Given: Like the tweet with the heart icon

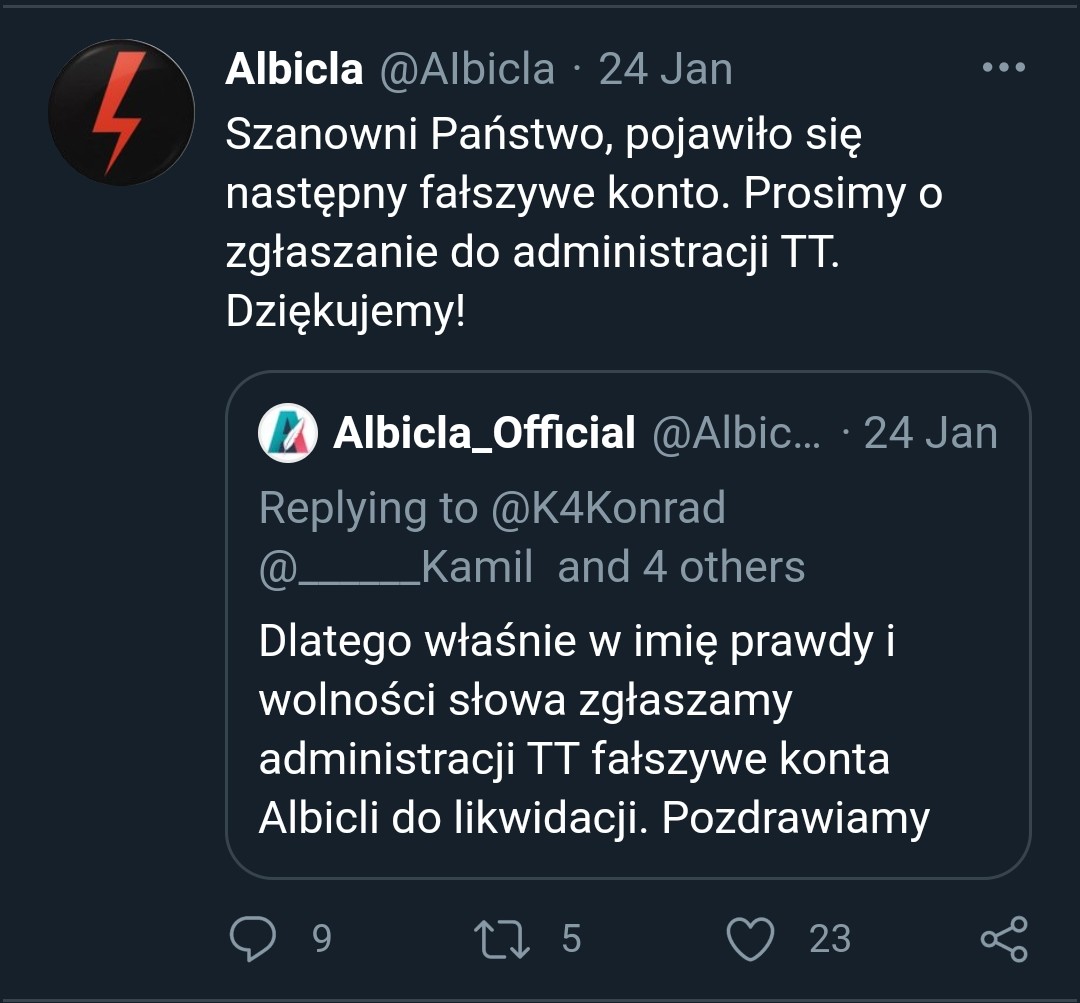Looking at the screenshot, I should 749,939.
